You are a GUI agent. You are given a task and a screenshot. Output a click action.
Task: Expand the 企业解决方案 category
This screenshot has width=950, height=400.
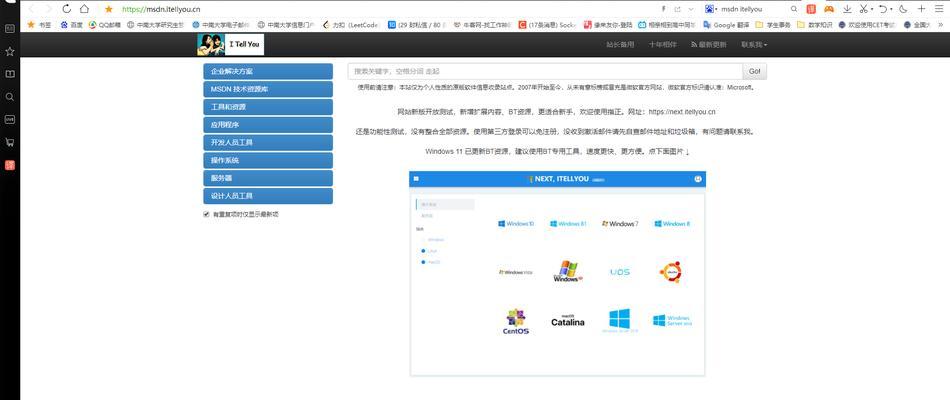268,72
